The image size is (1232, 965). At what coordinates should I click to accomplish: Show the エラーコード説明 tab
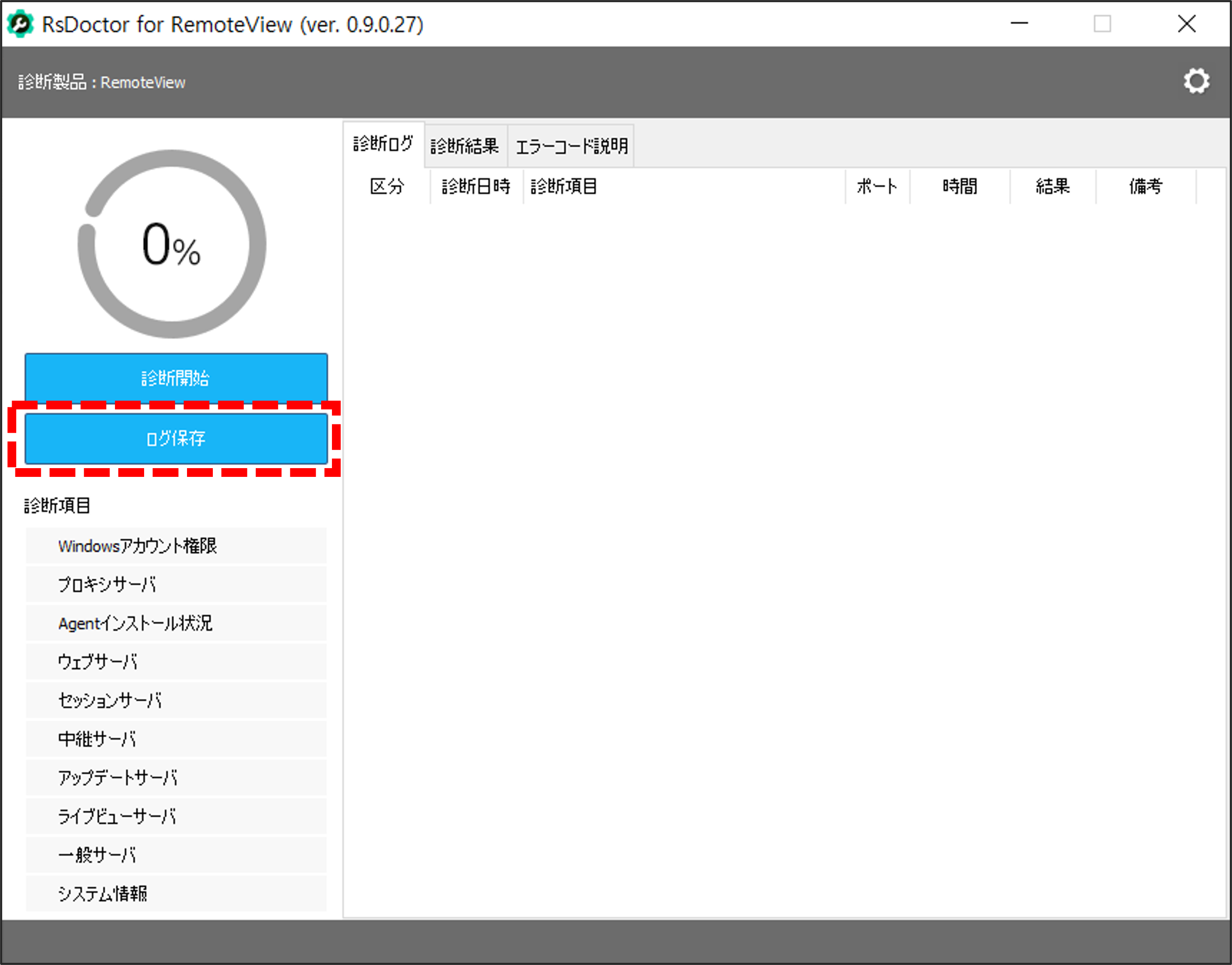point(571,146)
